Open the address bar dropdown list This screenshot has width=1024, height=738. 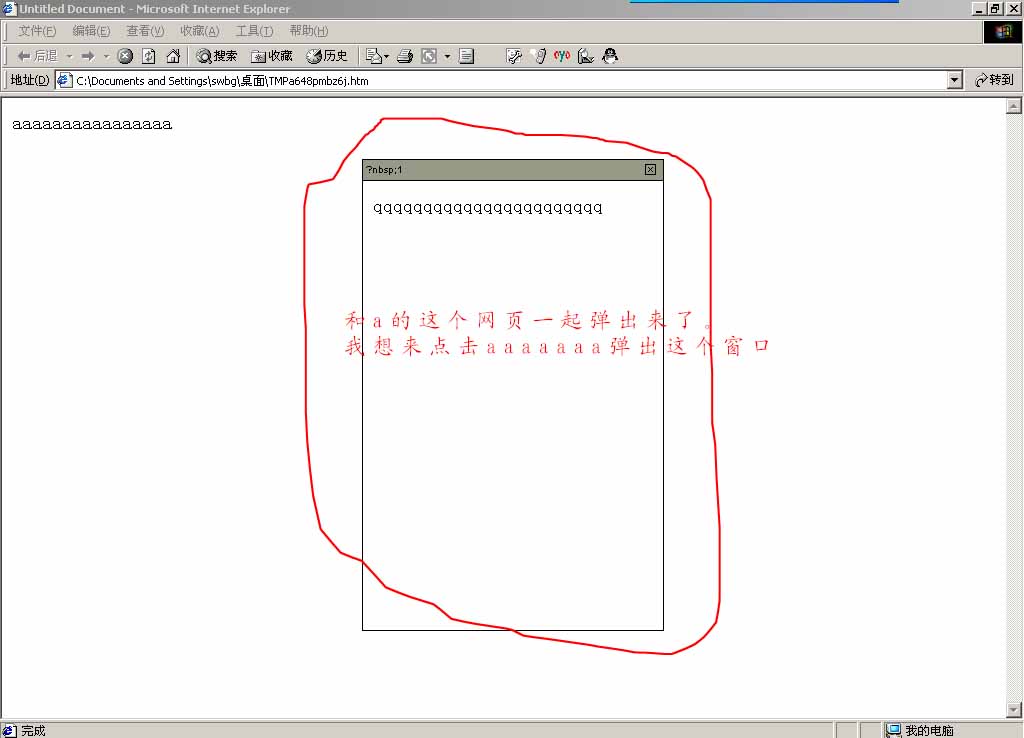click(x=954, y=80)
